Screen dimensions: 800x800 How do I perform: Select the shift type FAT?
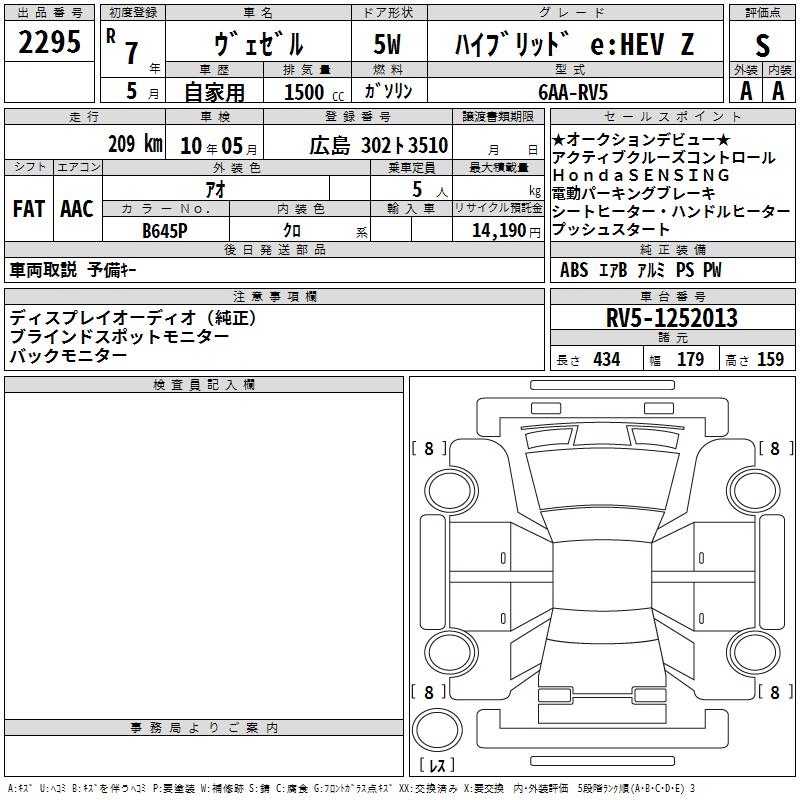pos(29,209)
